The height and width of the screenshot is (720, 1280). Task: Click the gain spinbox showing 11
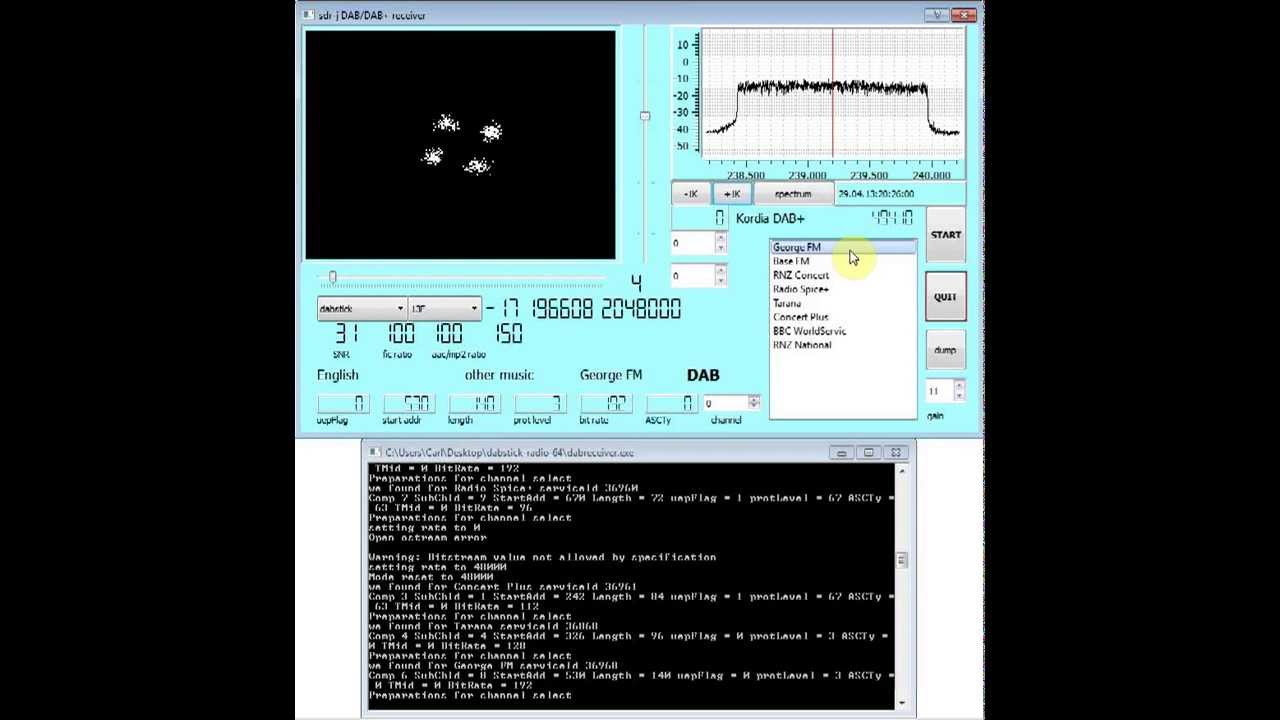[945, 391]
